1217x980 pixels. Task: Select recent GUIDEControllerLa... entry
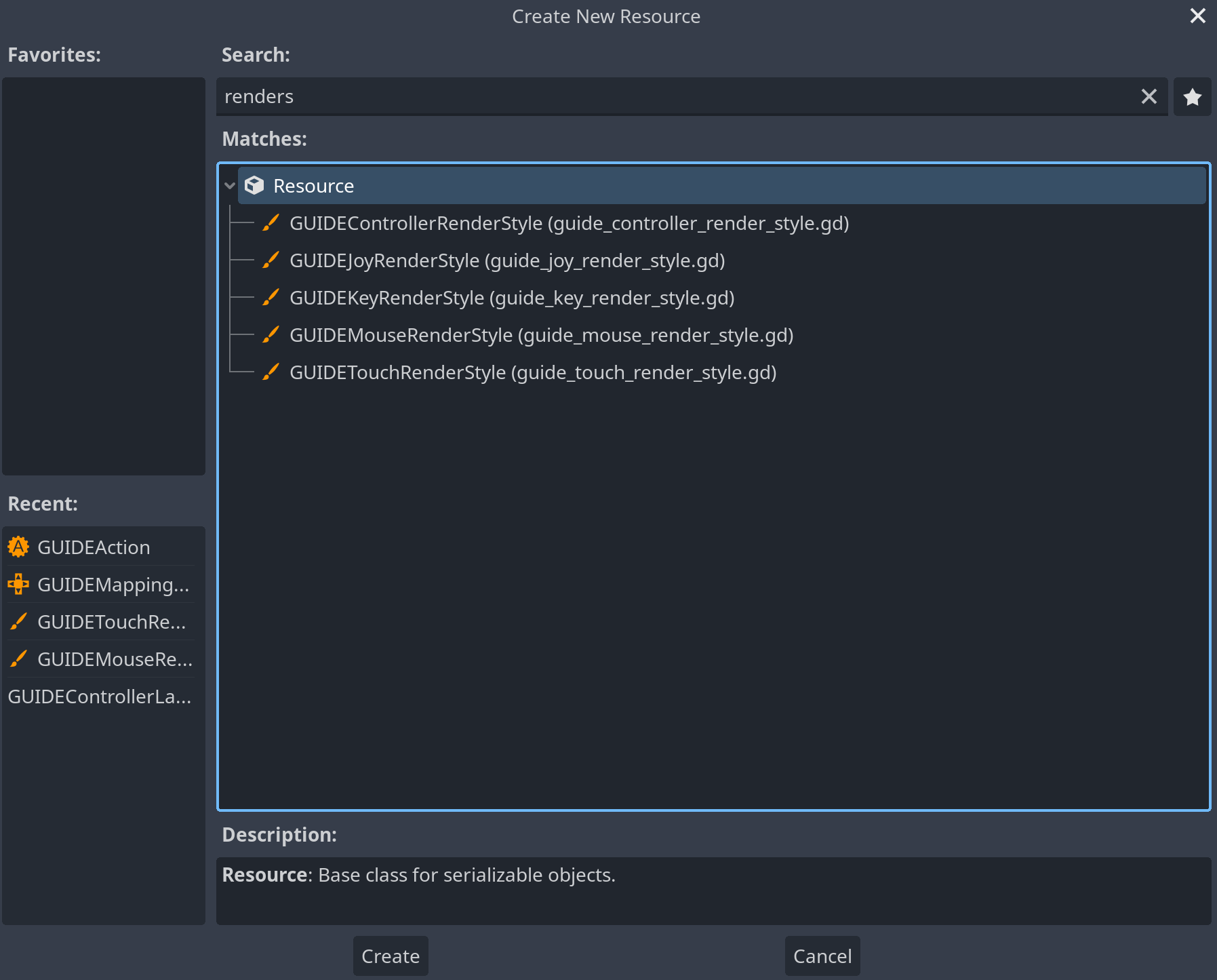(100, 697)
